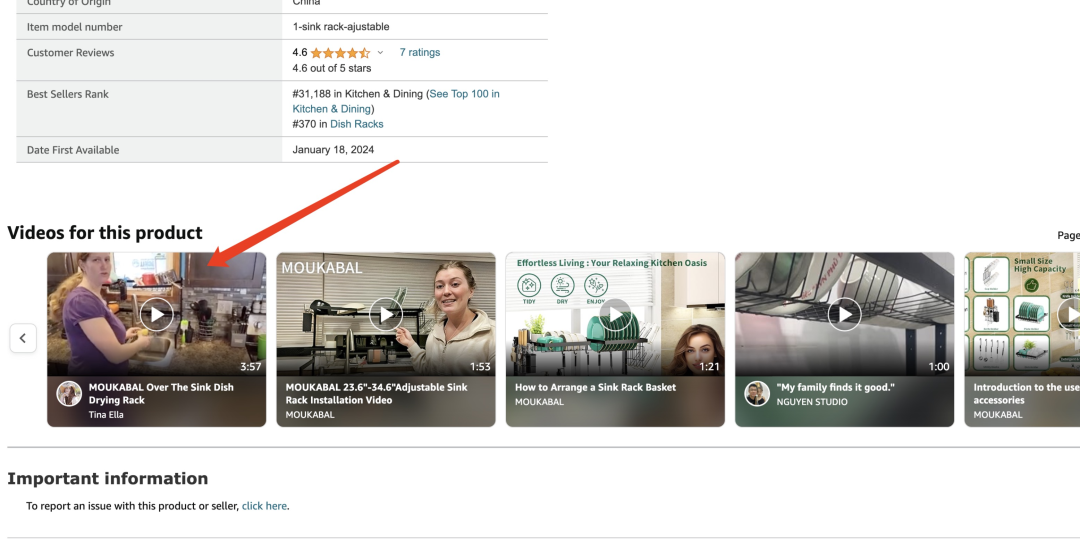The width and height of the screenshot is (1080, 541).
Task: Click the 4.6 out of 5 stars text
Action: point(332,68)
